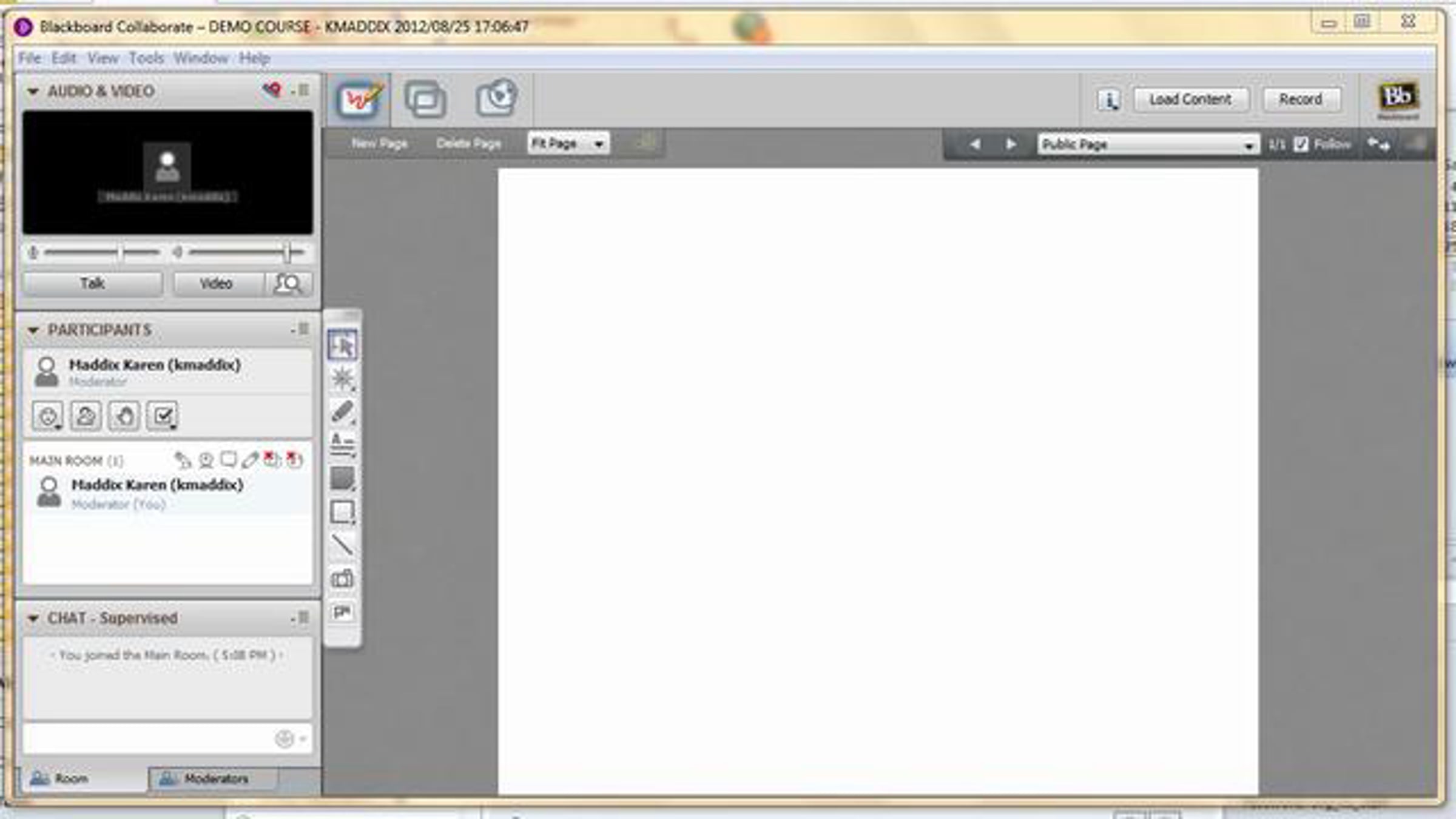Open the Tools menu
The width and height of the screenshot is (1456, 819).
click(146, 58)
